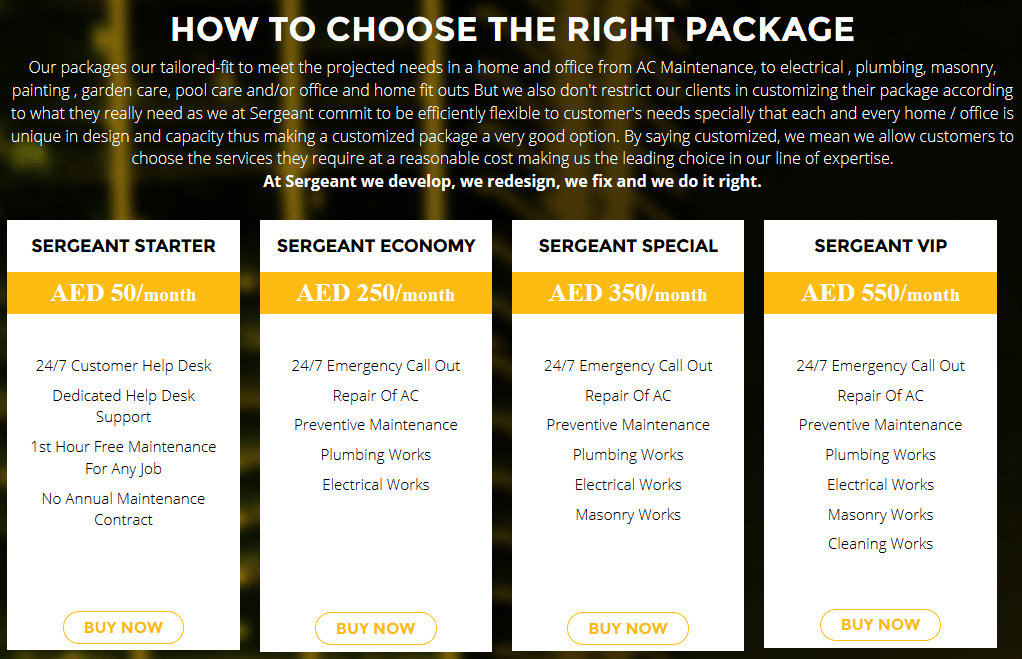Choose Buy Now for Sergeant VIP

click(880, 625)
